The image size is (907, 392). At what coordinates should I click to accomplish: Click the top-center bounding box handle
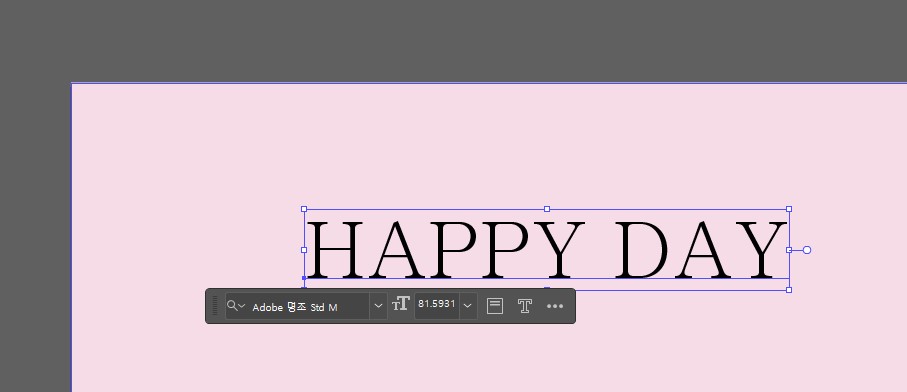547,209
